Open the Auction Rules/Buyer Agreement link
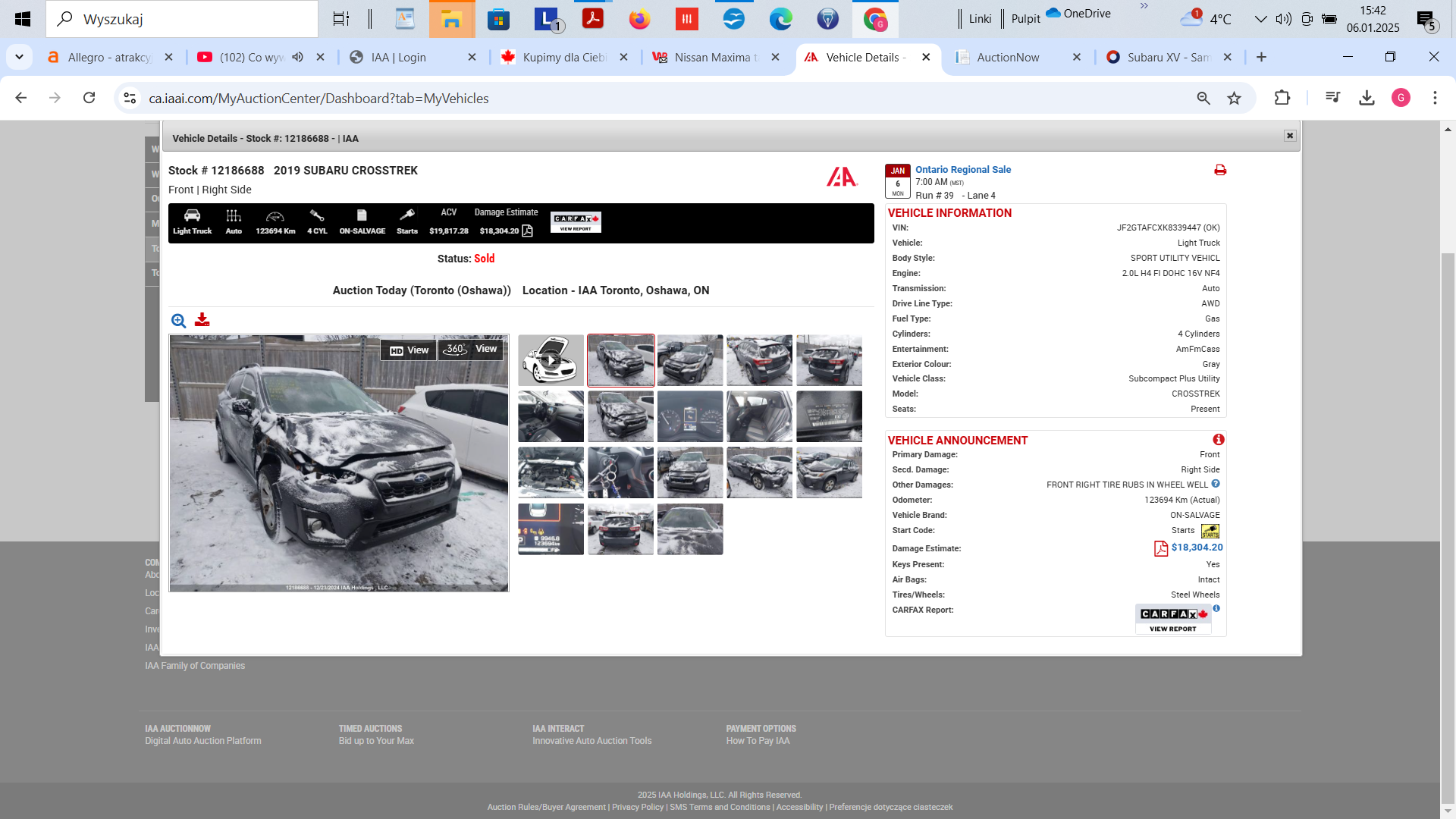 pyautogui.click(x=547, y=807)
